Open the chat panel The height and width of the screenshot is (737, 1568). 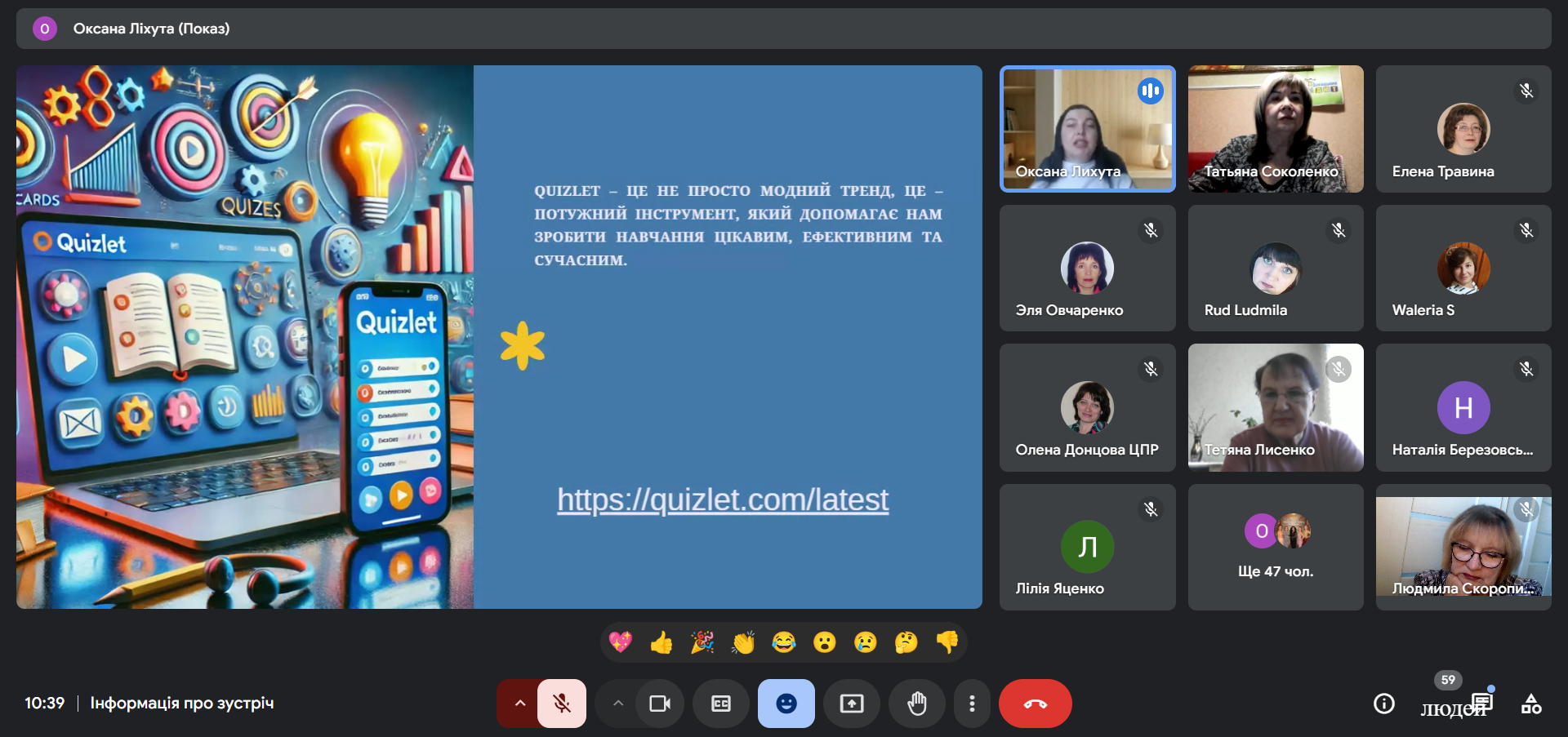[x=1482, y=704]
